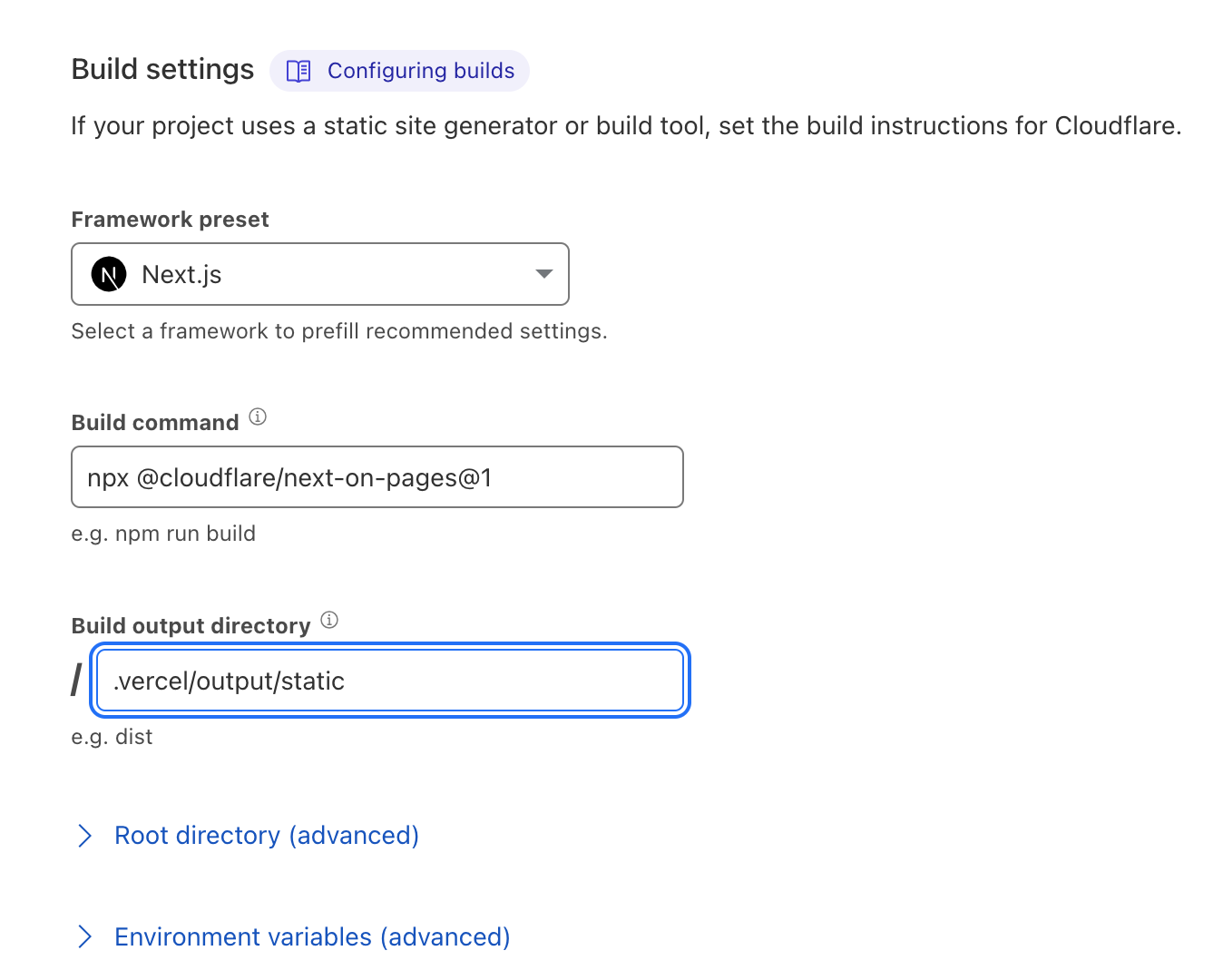This screenshot has width=1223, height=980.
Task: Click the Build output directory label
Action: (191, 626)
